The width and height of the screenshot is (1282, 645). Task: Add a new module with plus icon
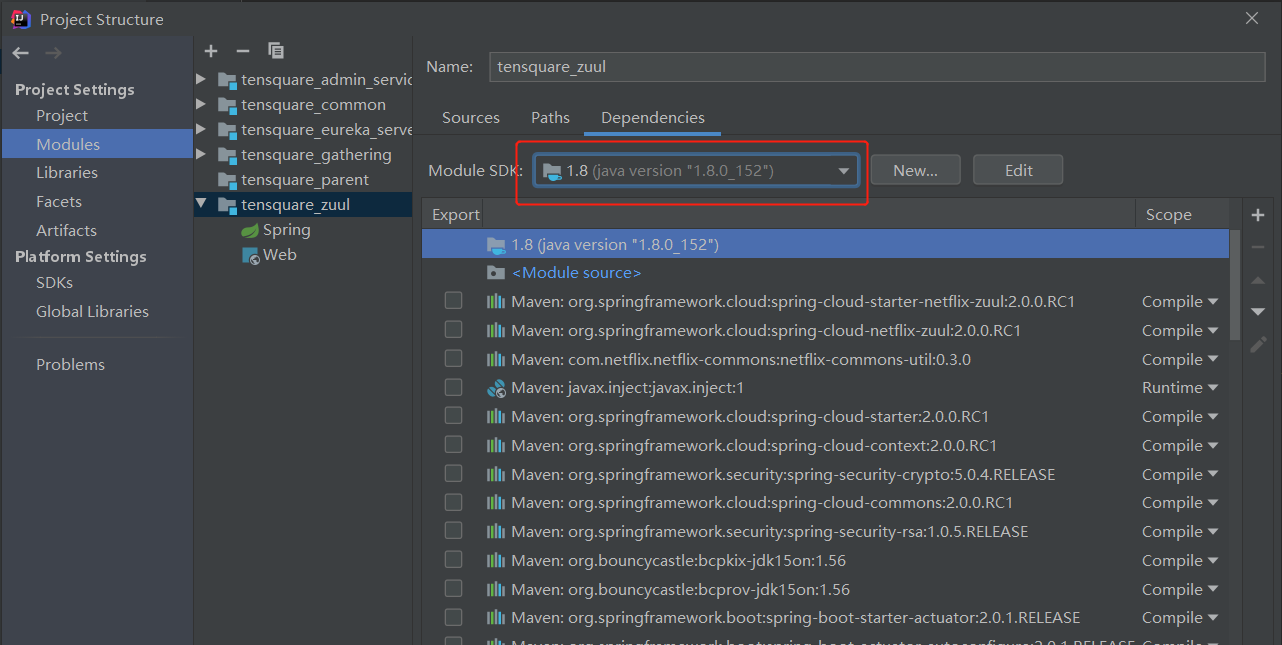point(211,51)
